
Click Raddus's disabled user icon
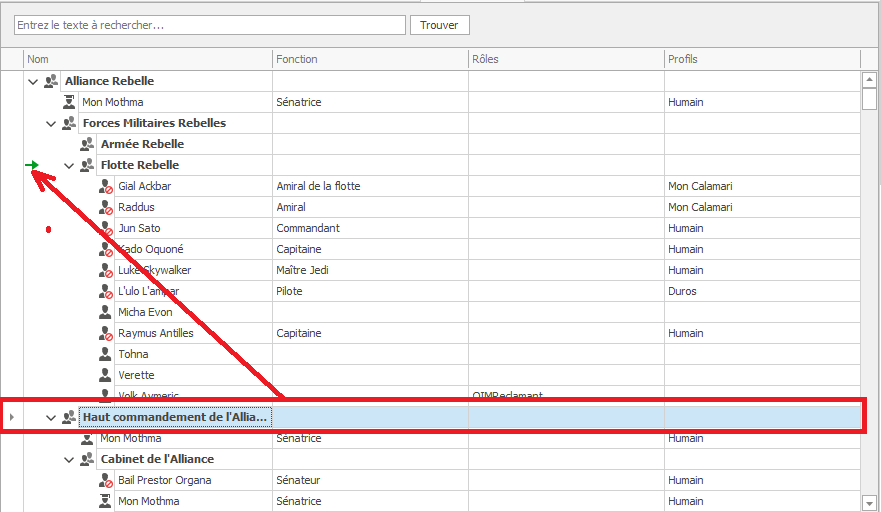(106, 207)
